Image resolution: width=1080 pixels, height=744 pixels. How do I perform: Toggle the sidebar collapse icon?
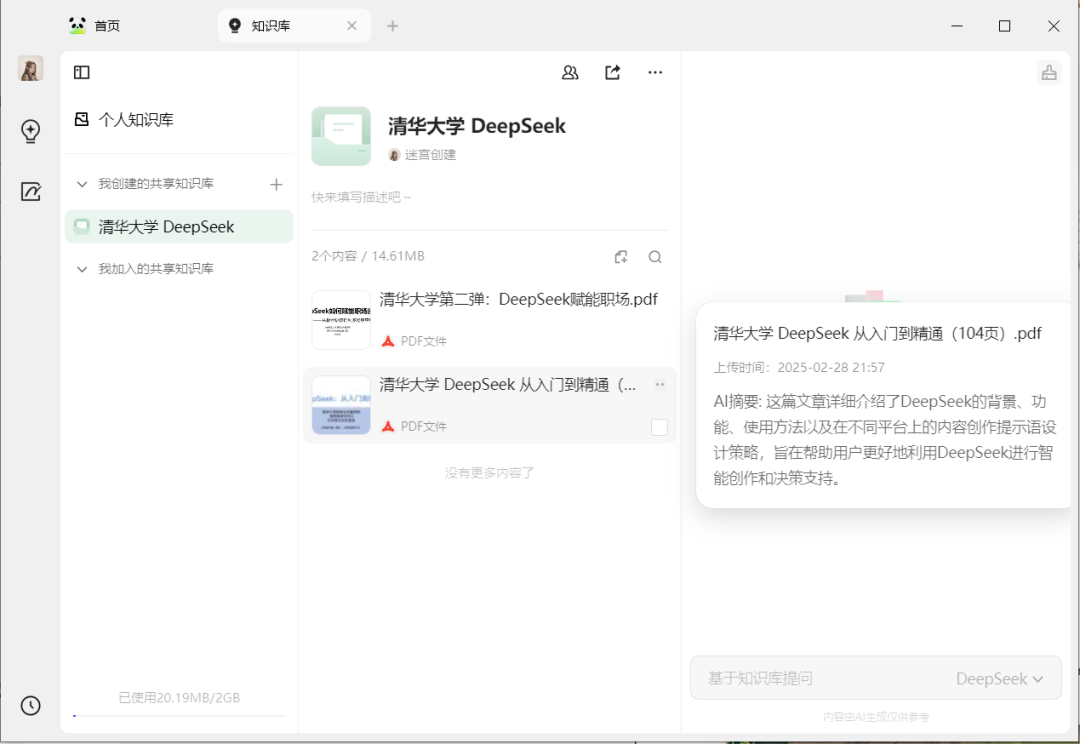(x=80, y=72)
